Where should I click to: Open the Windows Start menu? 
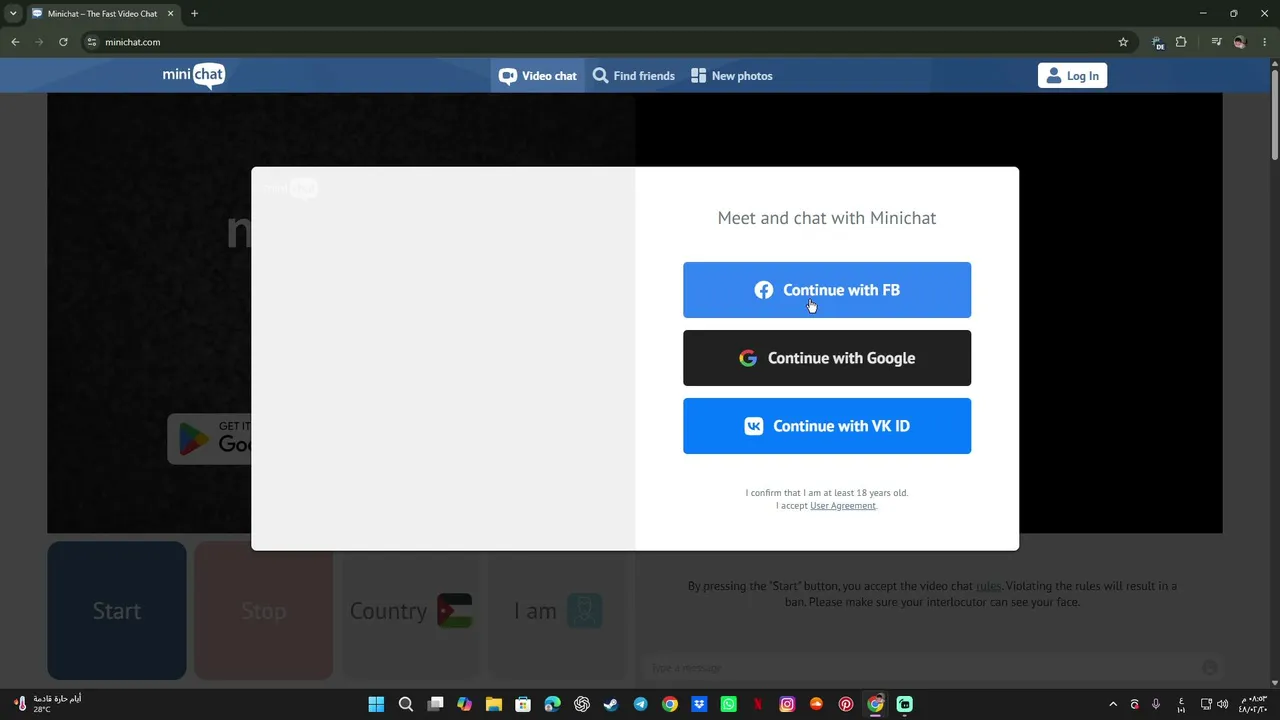[x=376, y=704]
